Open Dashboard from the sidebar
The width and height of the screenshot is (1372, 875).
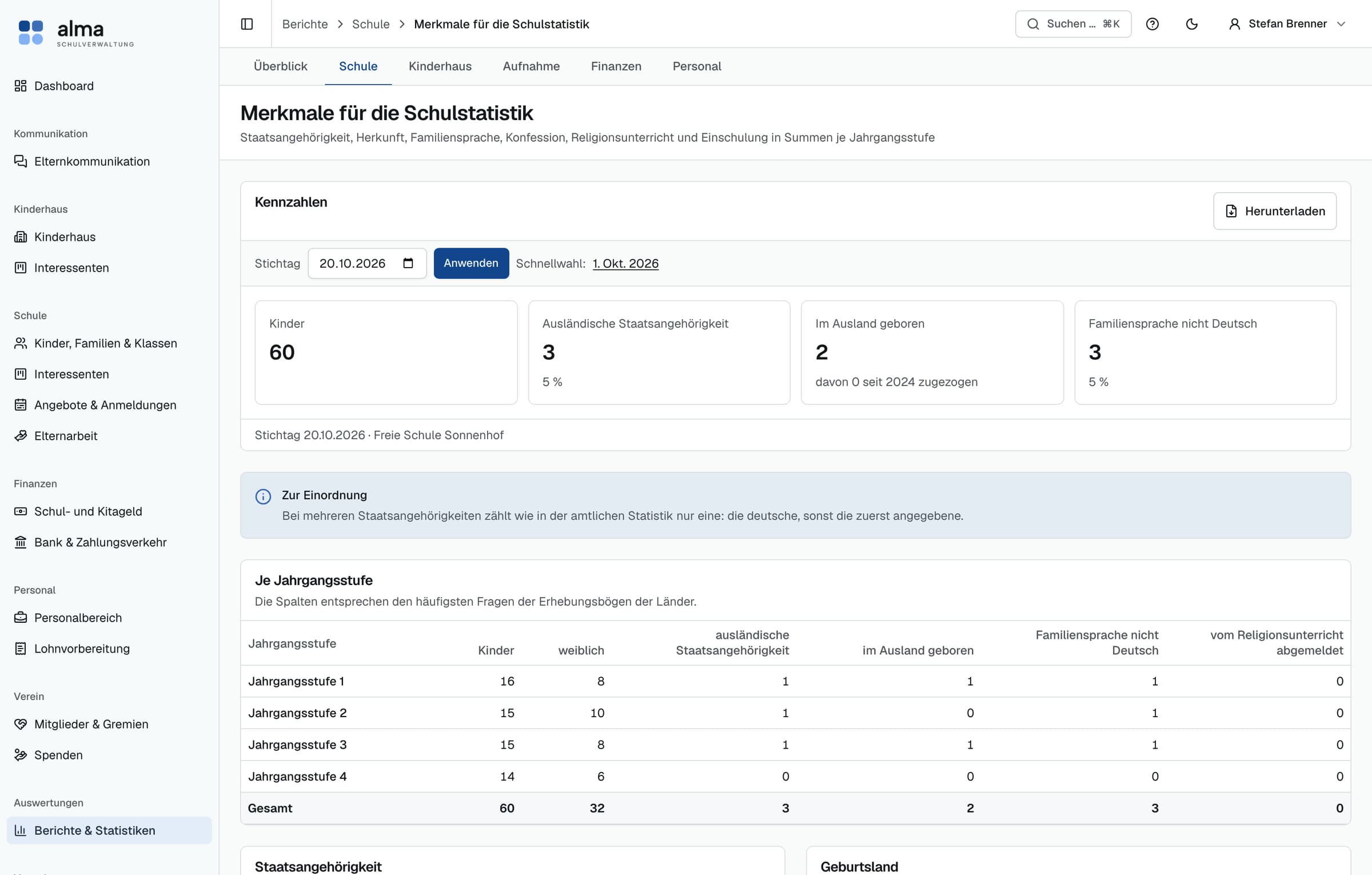[x=109, y=86]
